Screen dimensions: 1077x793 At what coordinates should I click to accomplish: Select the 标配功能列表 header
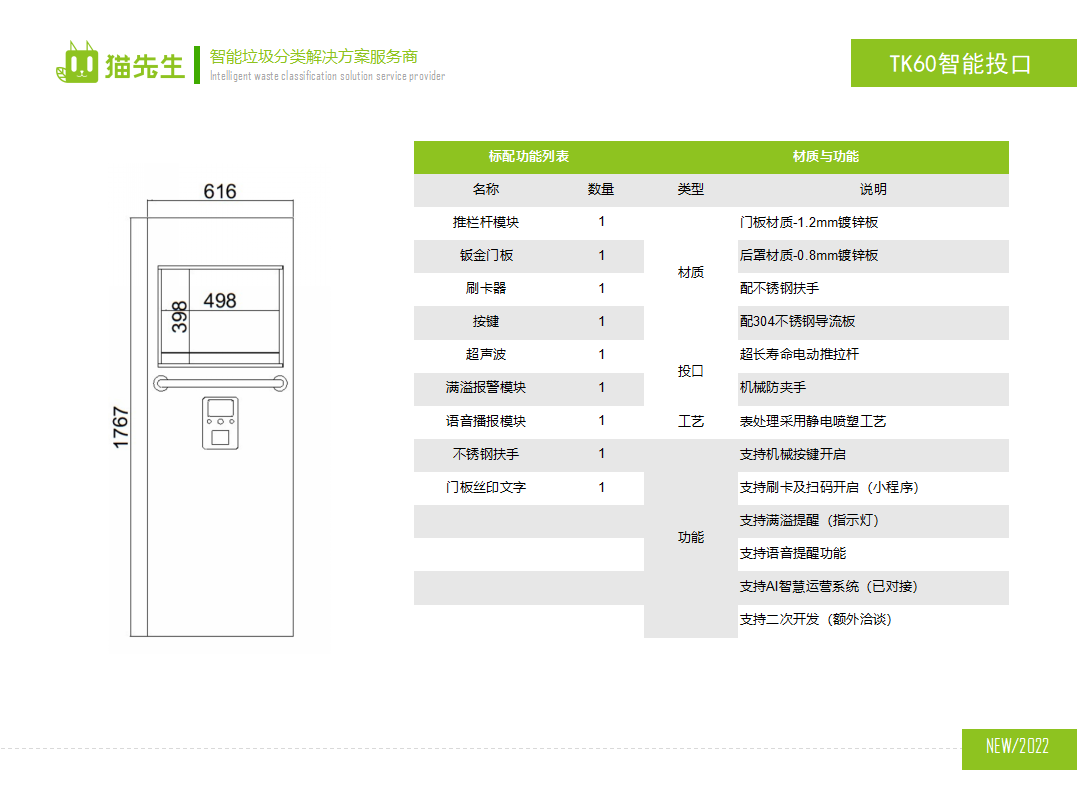coord(529,157)
